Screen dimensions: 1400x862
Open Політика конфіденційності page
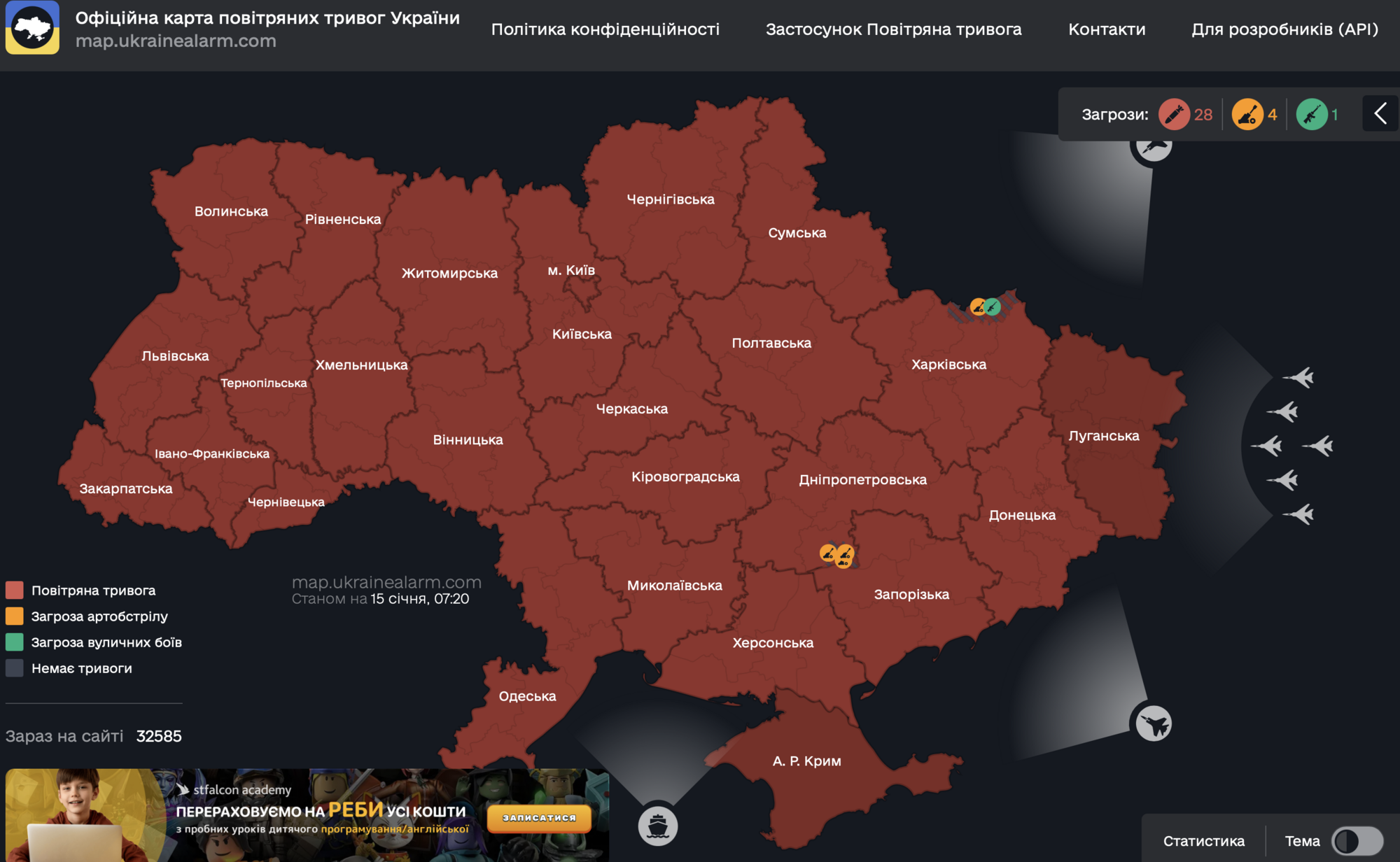coord(605,29)
